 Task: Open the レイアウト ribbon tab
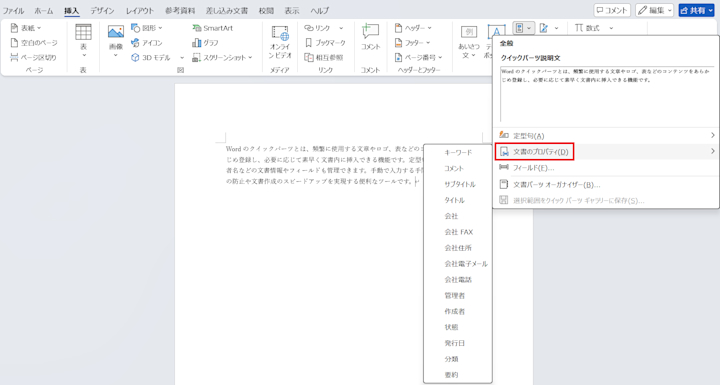pos(140,11)
